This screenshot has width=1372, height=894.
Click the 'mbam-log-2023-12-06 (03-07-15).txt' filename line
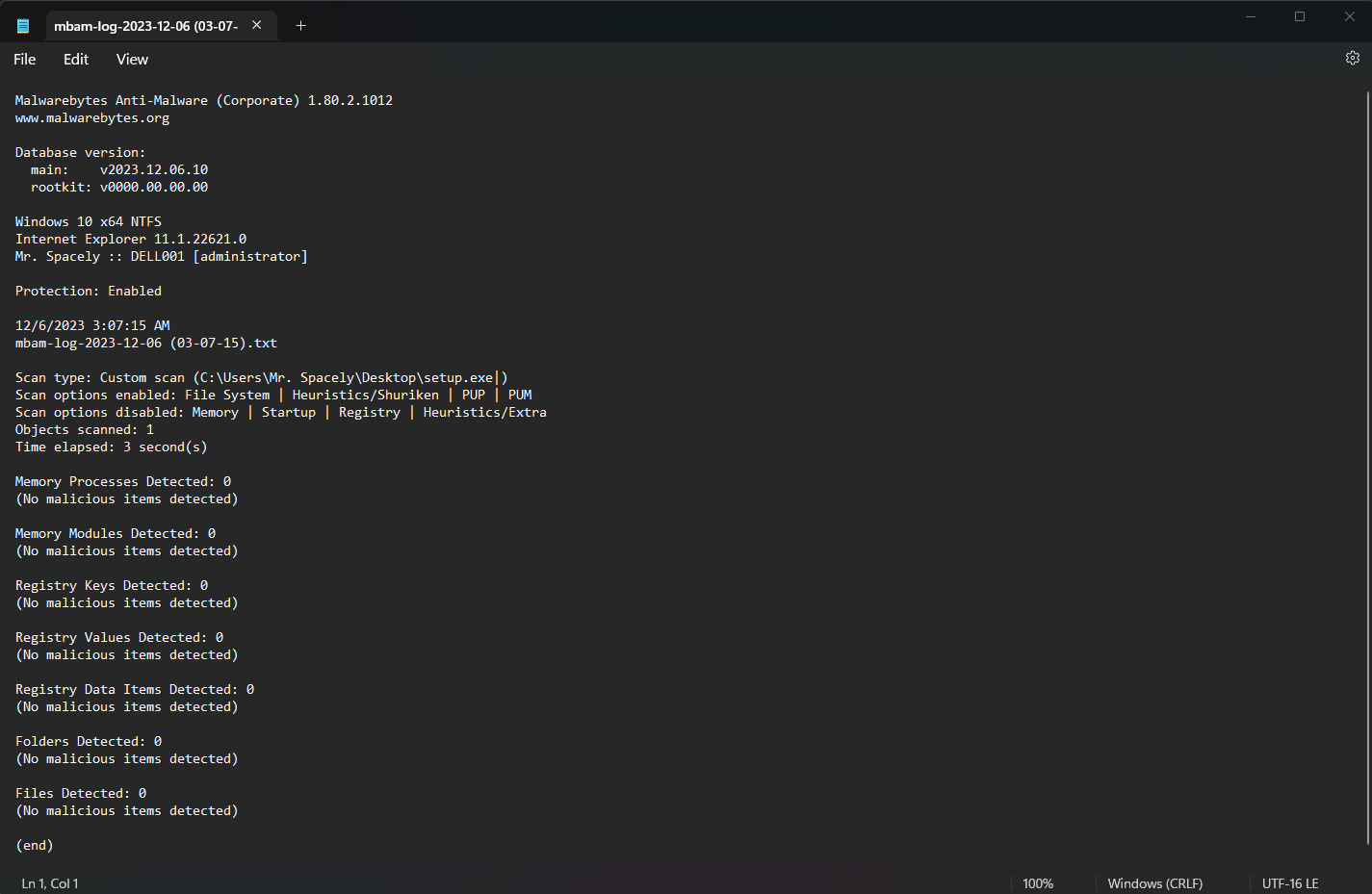(146, 344)
